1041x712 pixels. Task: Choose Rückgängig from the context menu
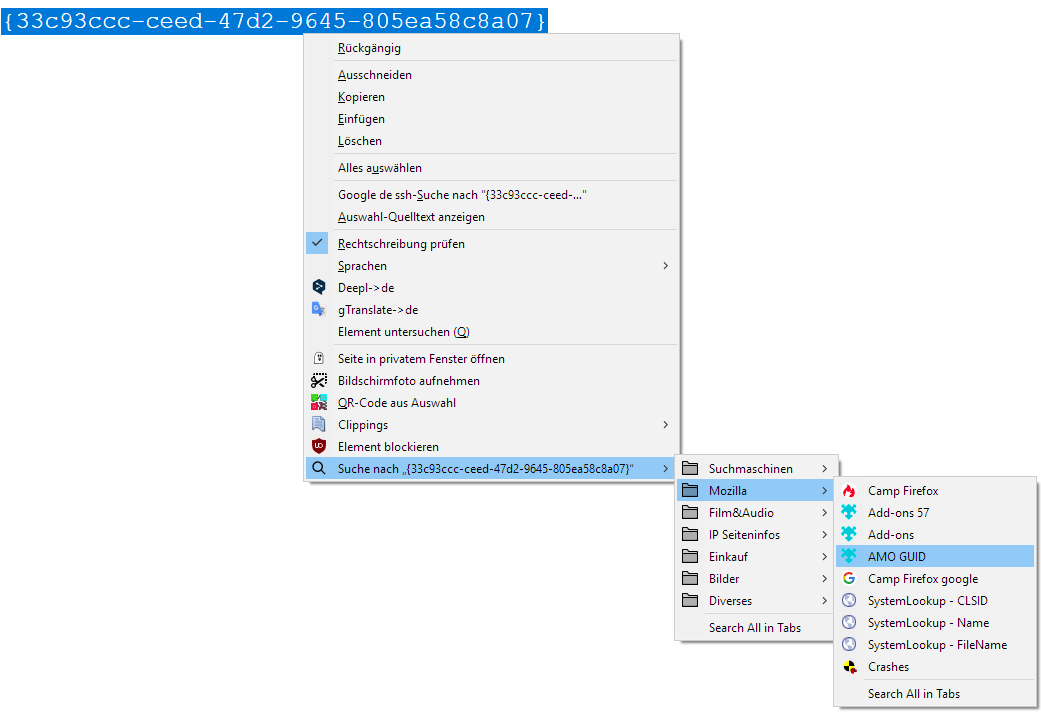(492, 48)
